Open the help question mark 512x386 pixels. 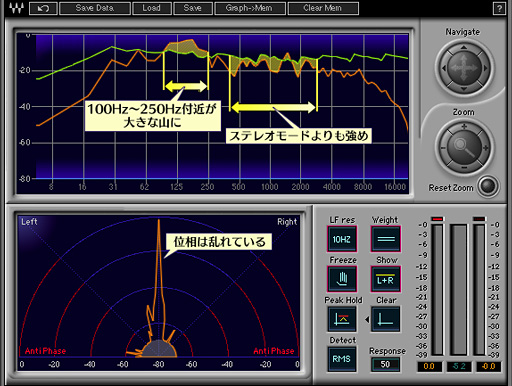pyautogui.click(x=499, y=9)
